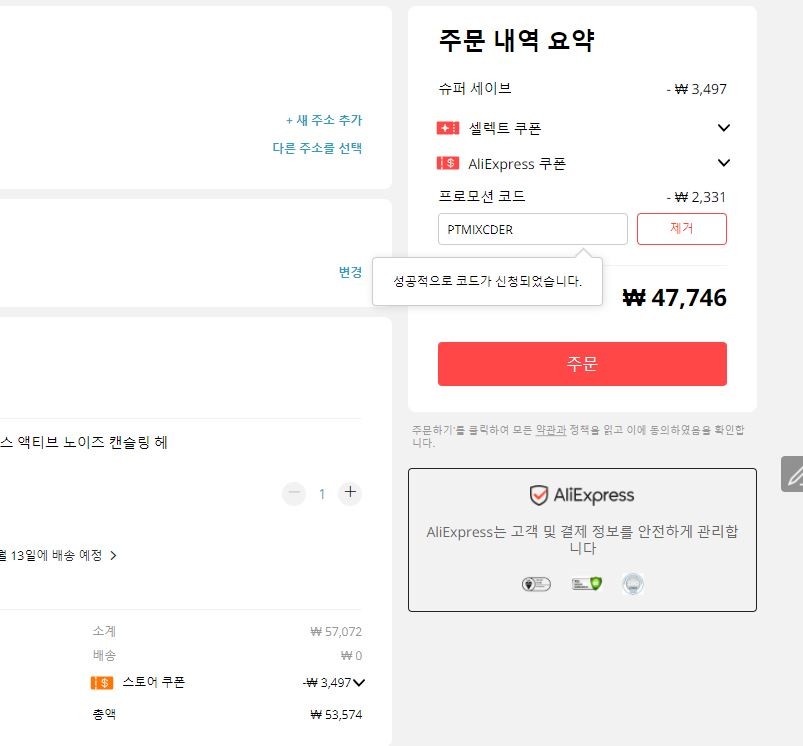Click the orange store coupon icon

[x=101, y=683]
